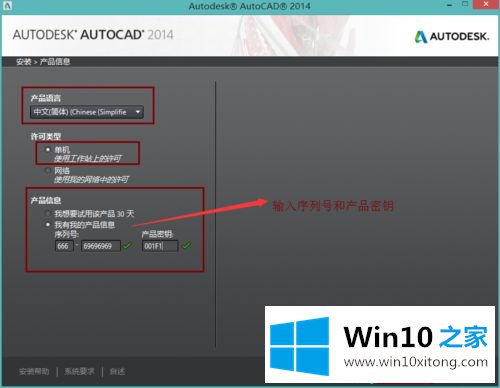This screenshot has height=388, width=500.
Task: Click the AutoCAD app icon in title bar
Action: (7, 5)
